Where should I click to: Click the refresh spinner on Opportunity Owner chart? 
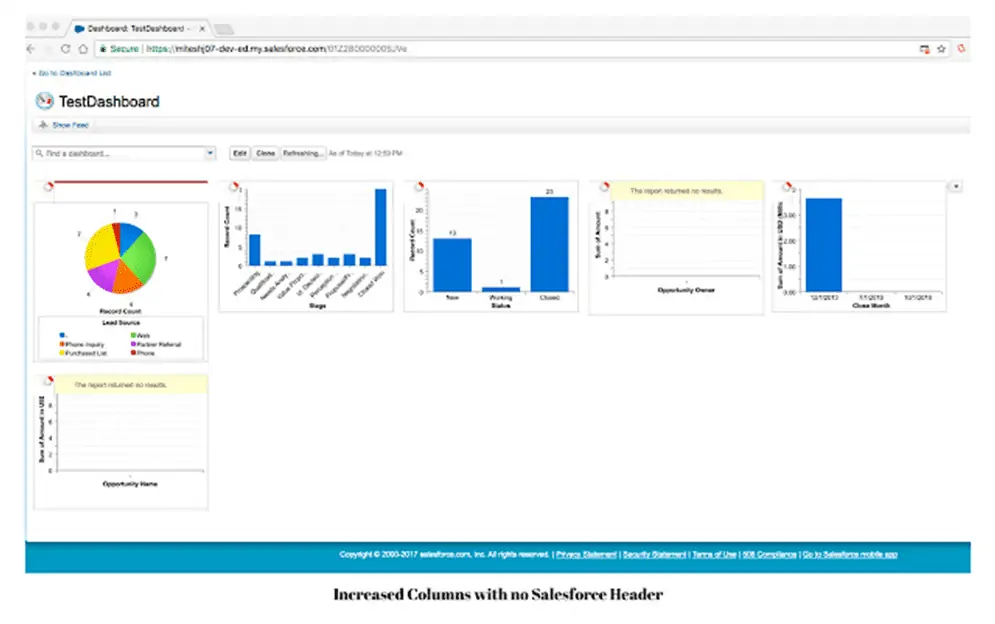[604, 186]
